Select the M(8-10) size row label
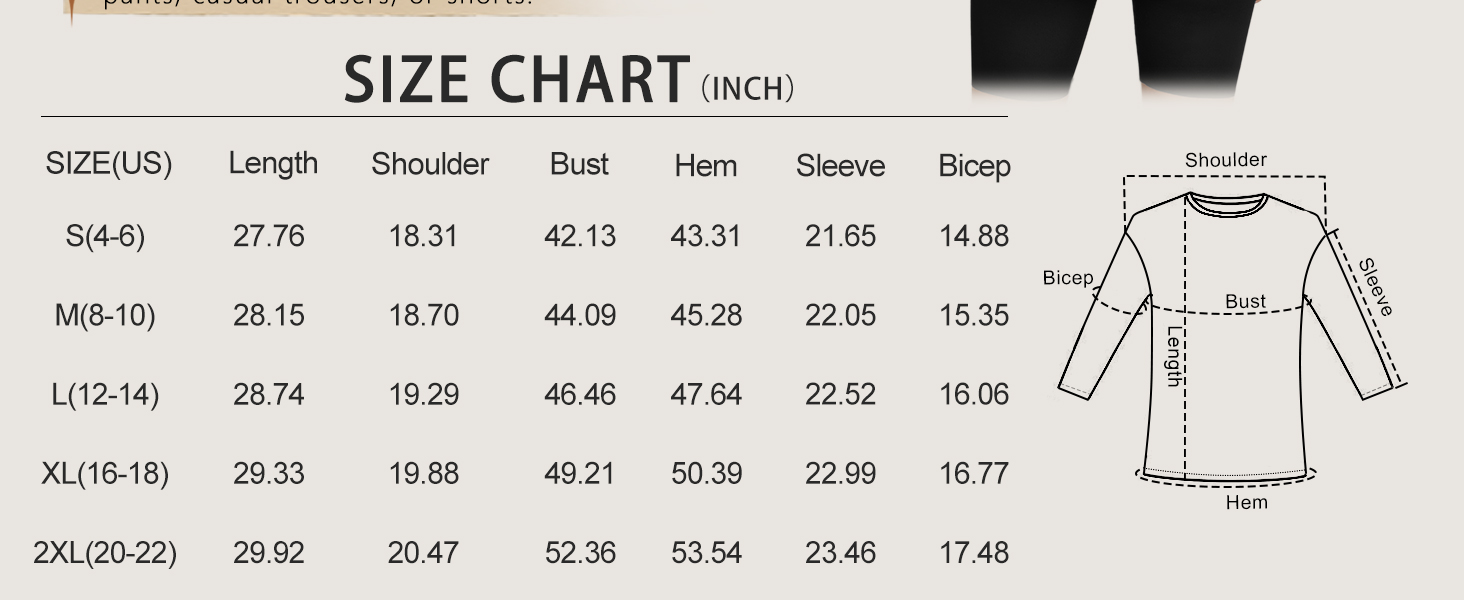The image size is (1464, 600). [105, 315]
